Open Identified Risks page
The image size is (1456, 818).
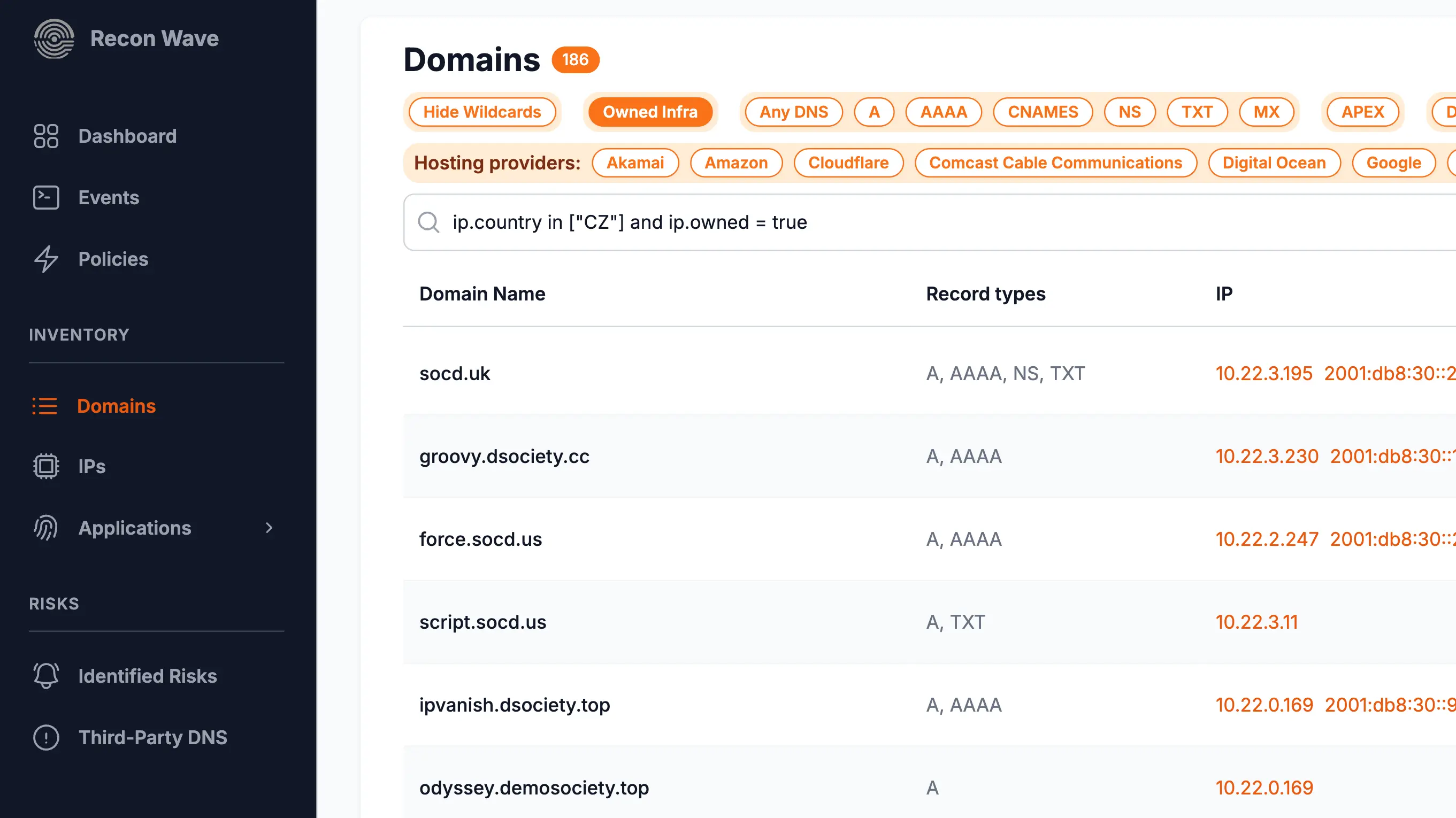point(148,676)
